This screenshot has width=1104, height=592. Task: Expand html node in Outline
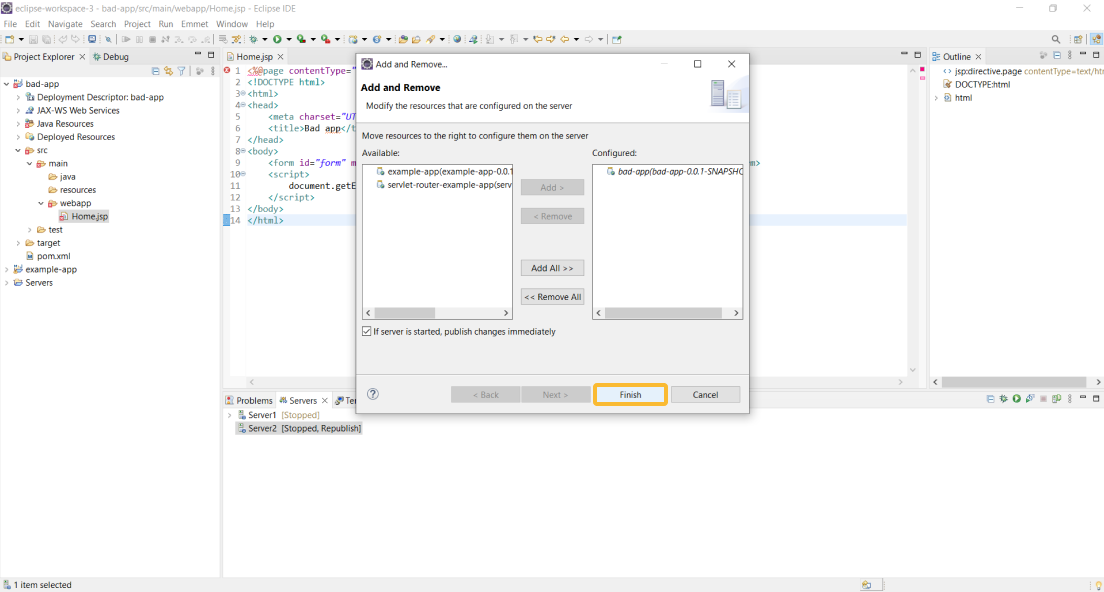coord(936,98)
